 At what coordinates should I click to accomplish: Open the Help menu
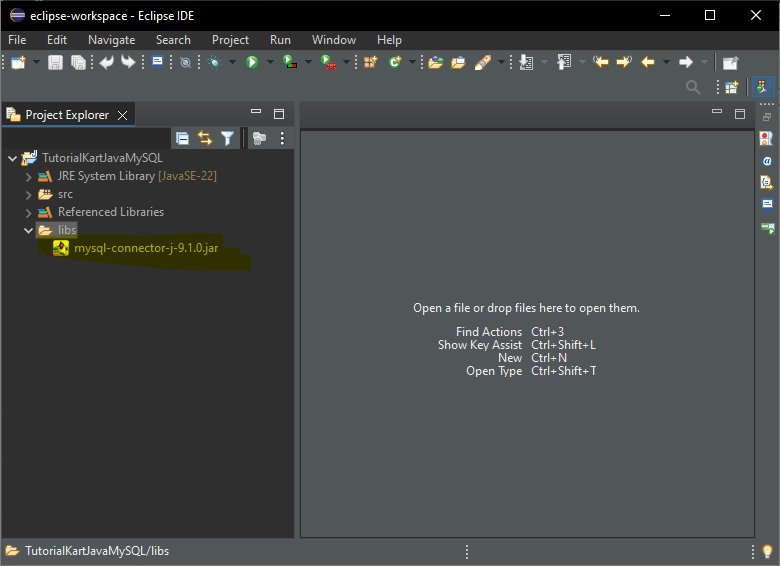(x=389, y=40)
